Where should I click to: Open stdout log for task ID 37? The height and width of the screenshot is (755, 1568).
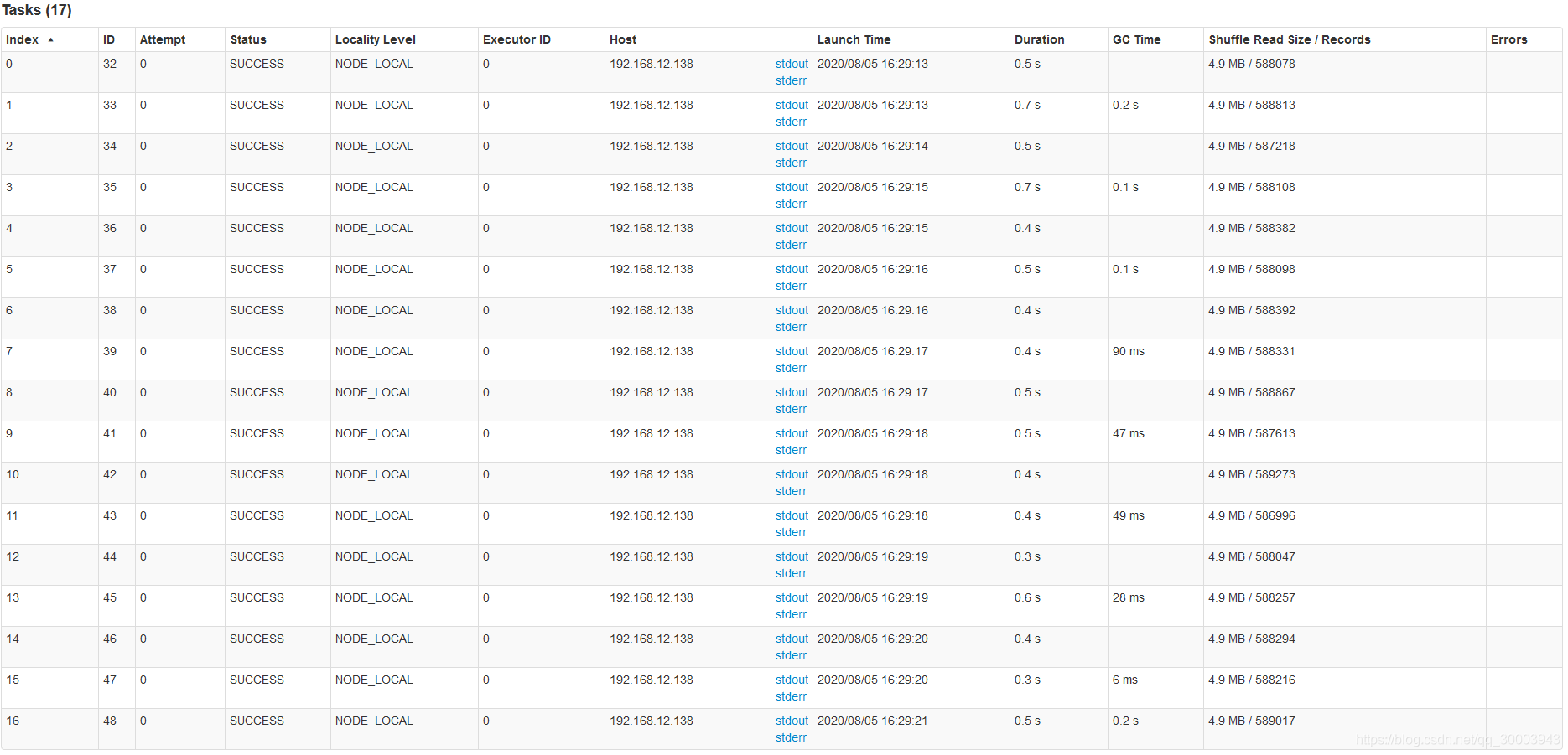792,269
